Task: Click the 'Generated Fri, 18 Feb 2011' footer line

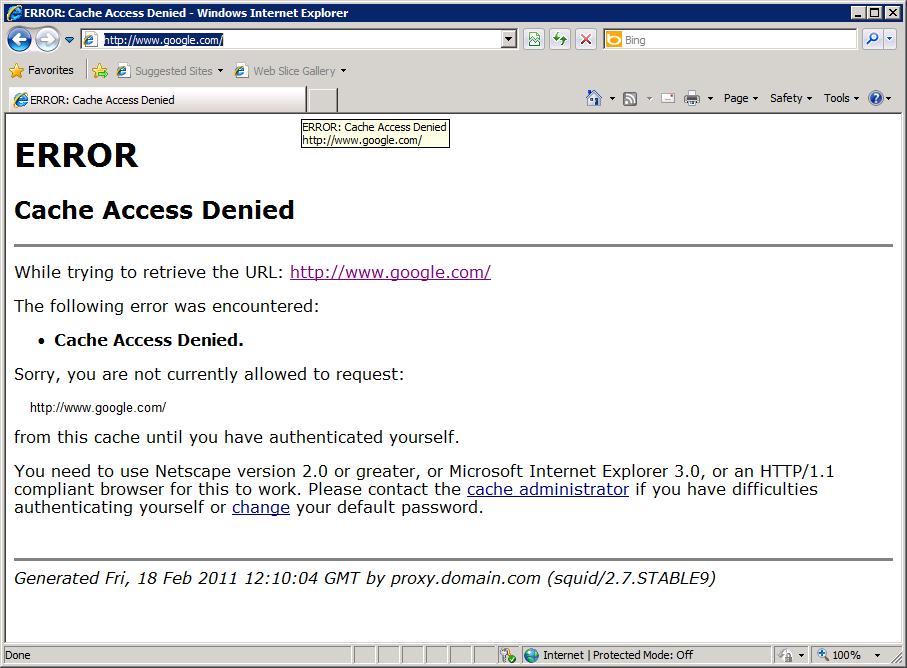Action: (365, 578)
